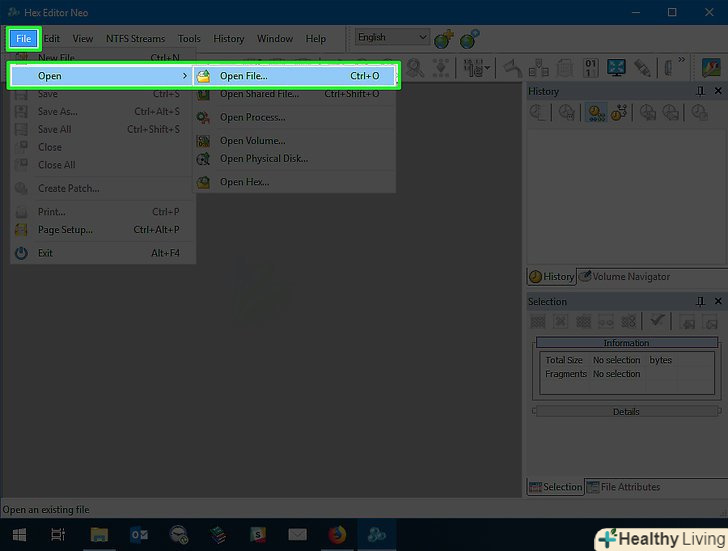Click the Fragments row label
The height and width of the screenshot is (551, 728).
566,374
